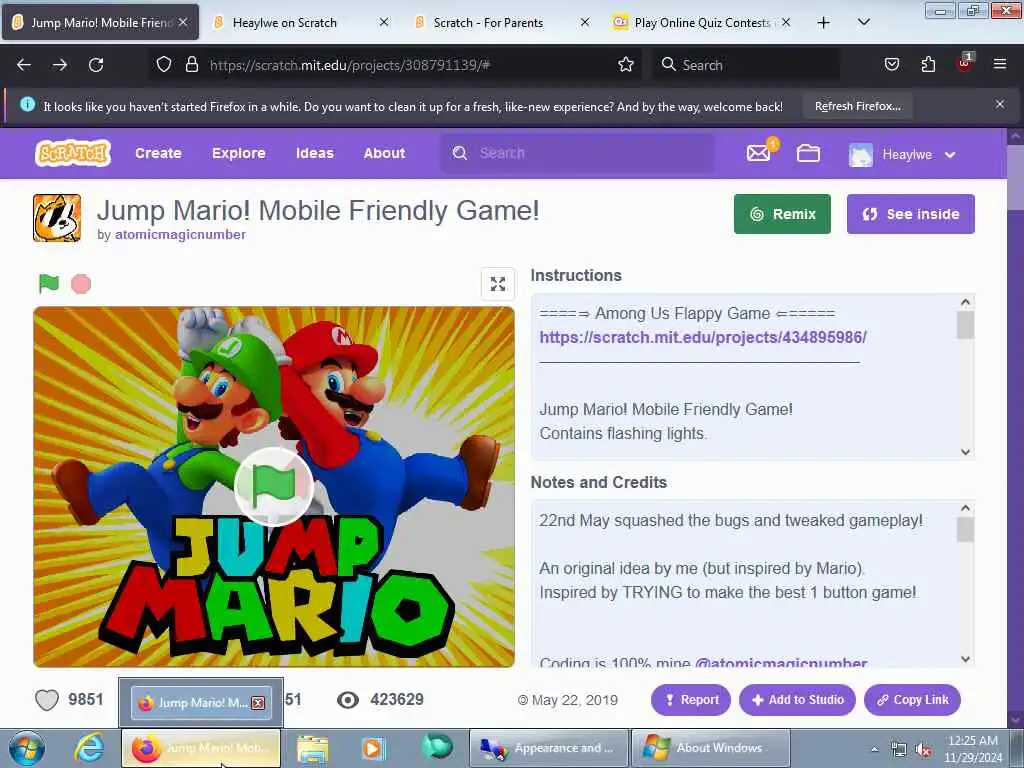The width and height of the screenshot is (1024, 768).
Task: Open Windows Explorer folder in taskbar
Action: tap(313, 748)
